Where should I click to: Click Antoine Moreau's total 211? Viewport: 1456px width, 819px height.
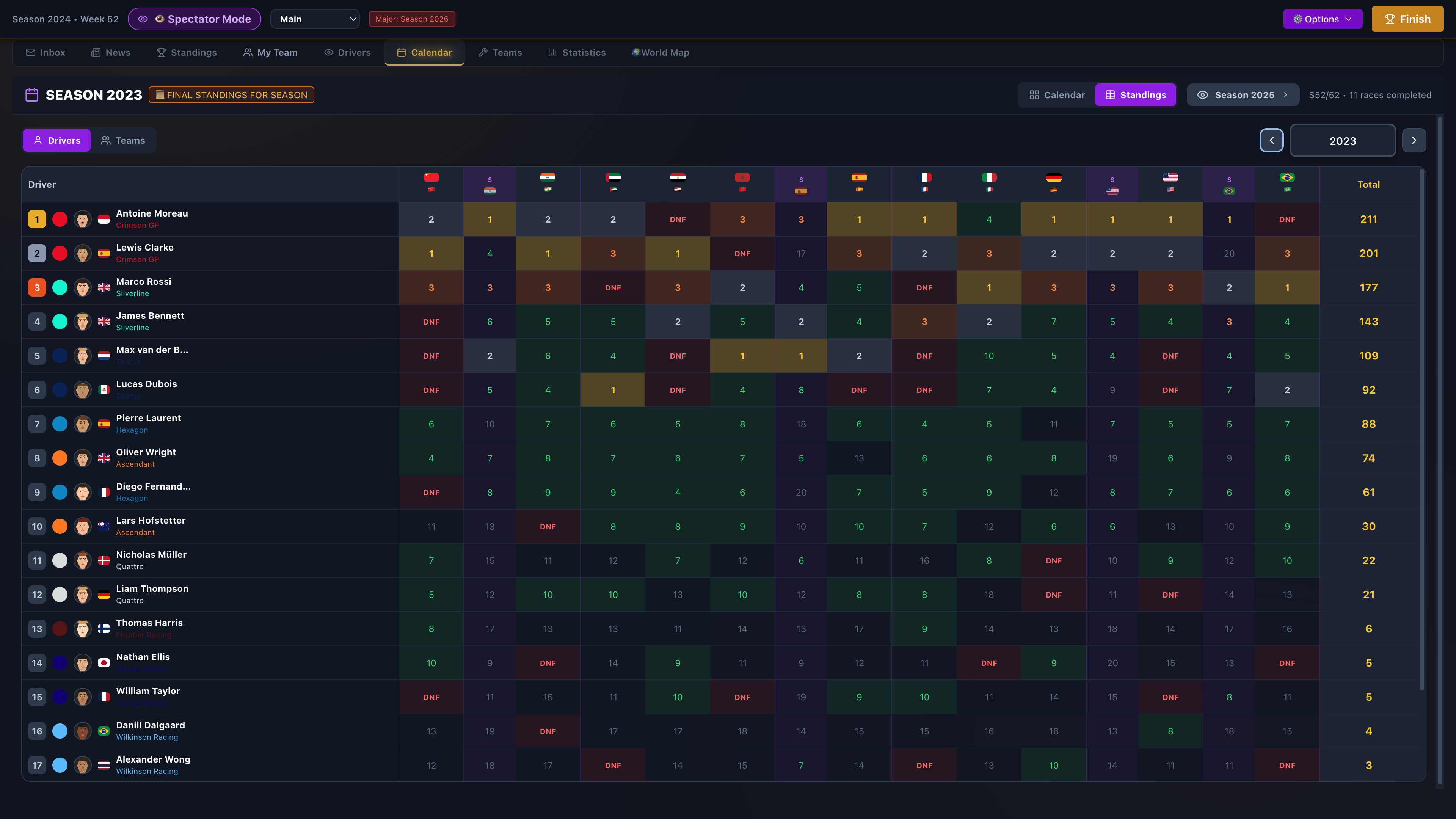click(1368, 219)
